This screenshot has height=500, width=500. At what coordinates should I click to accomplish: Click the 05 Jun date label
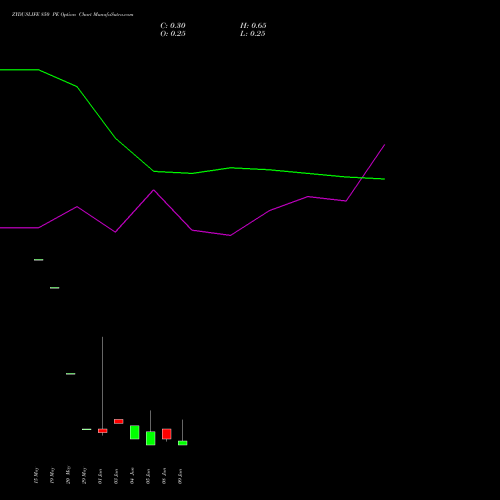click(148, 476)
